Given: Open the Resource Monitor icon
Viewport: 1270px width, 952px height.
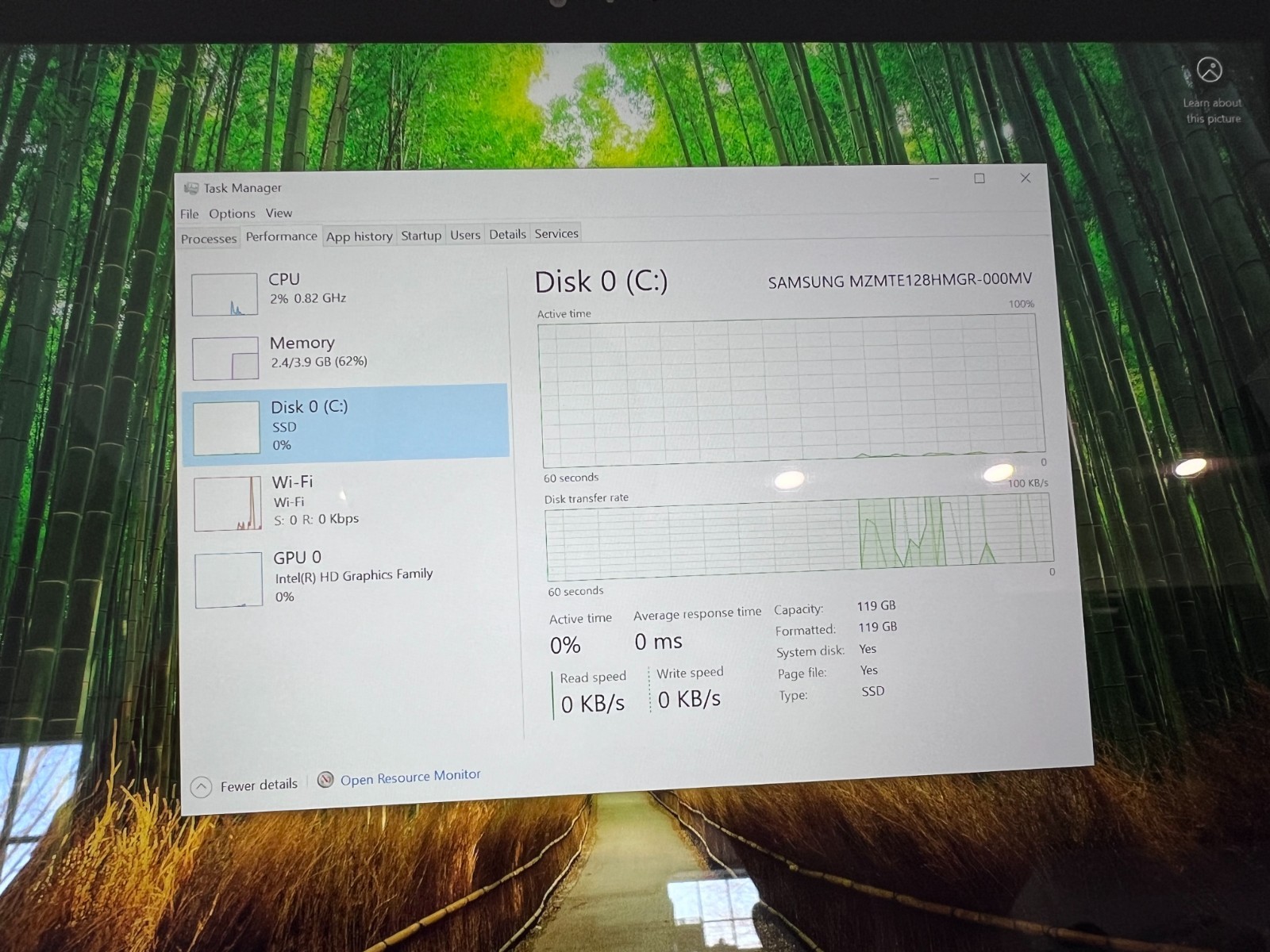Looking at the screenshot, I should [325, 780].
